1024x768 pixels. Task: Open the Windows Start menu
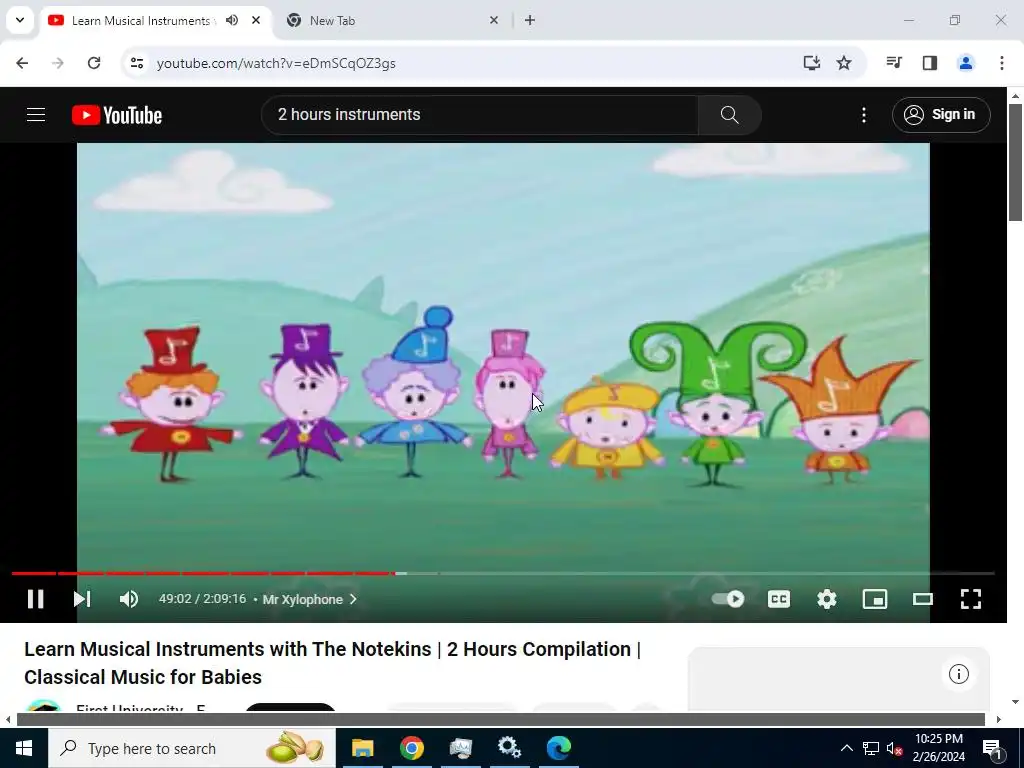pos(24,748)
